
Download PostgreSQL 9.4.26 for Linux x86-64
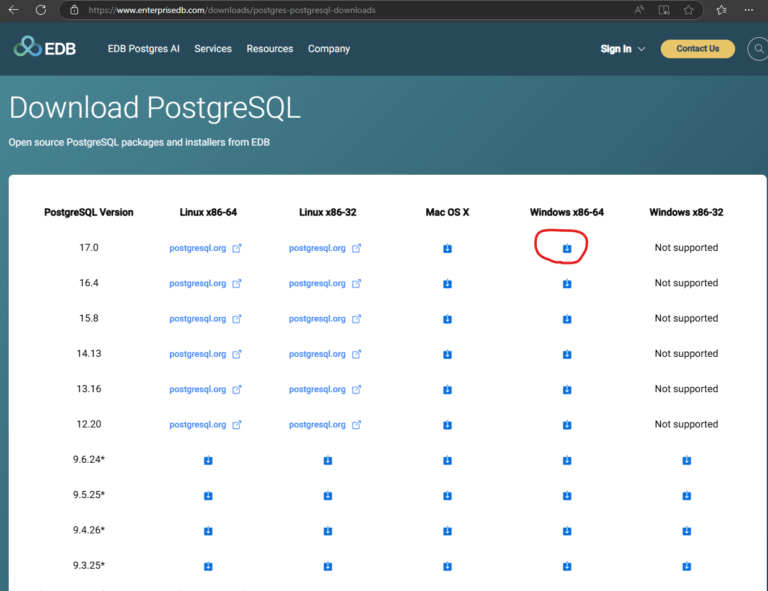[x=208, y=531]
